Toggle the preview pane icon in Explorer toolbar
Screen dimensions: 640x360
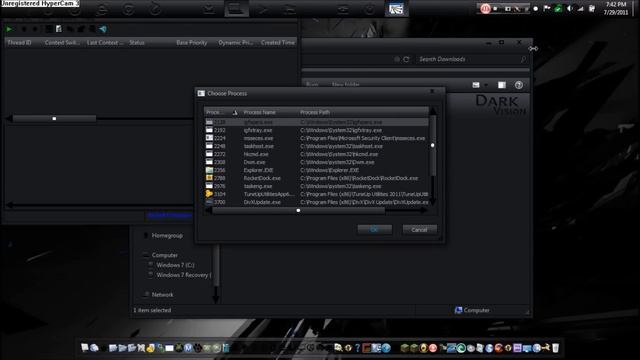[502, 85]
